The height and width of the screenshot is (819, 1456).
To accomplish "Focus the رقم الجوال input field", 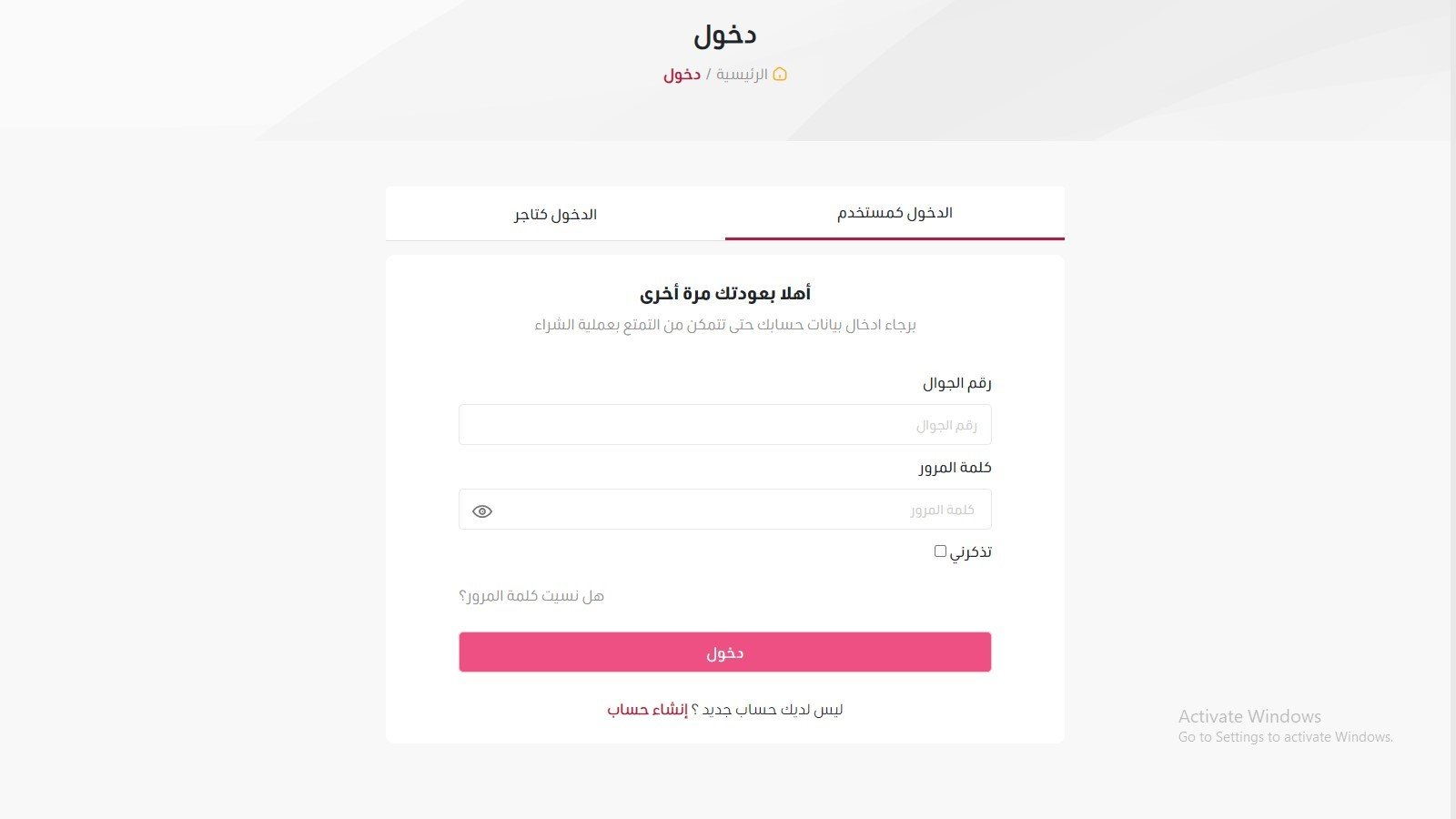I will [x=725, y=425].
